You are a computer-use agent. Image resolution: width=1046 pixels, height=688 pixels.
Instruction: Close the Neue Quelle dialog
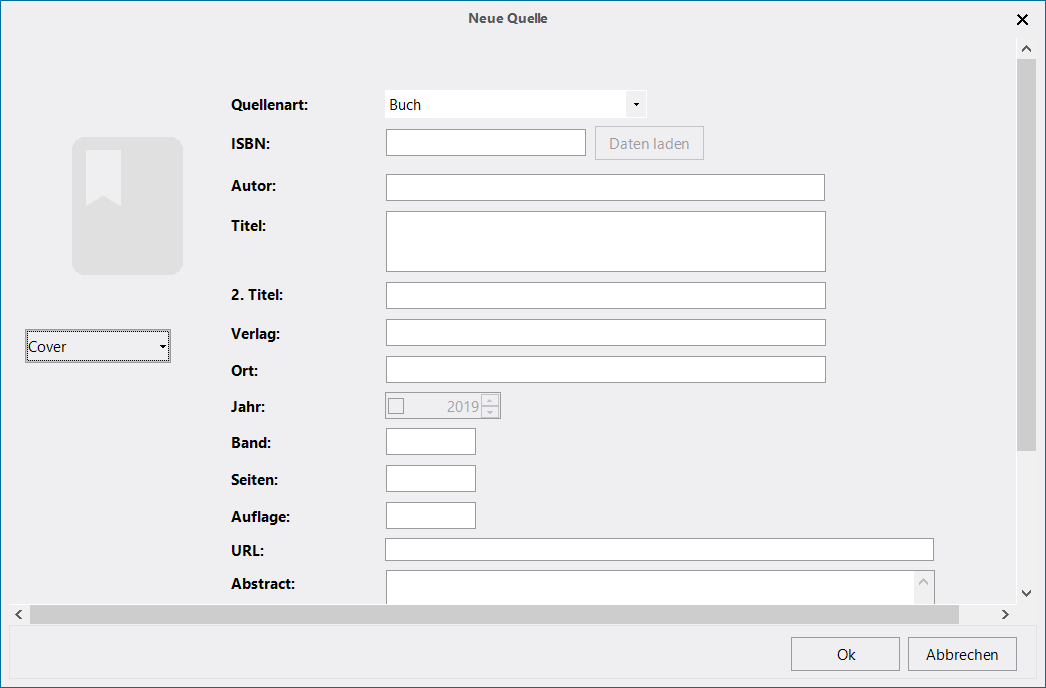click(1022, 19)
